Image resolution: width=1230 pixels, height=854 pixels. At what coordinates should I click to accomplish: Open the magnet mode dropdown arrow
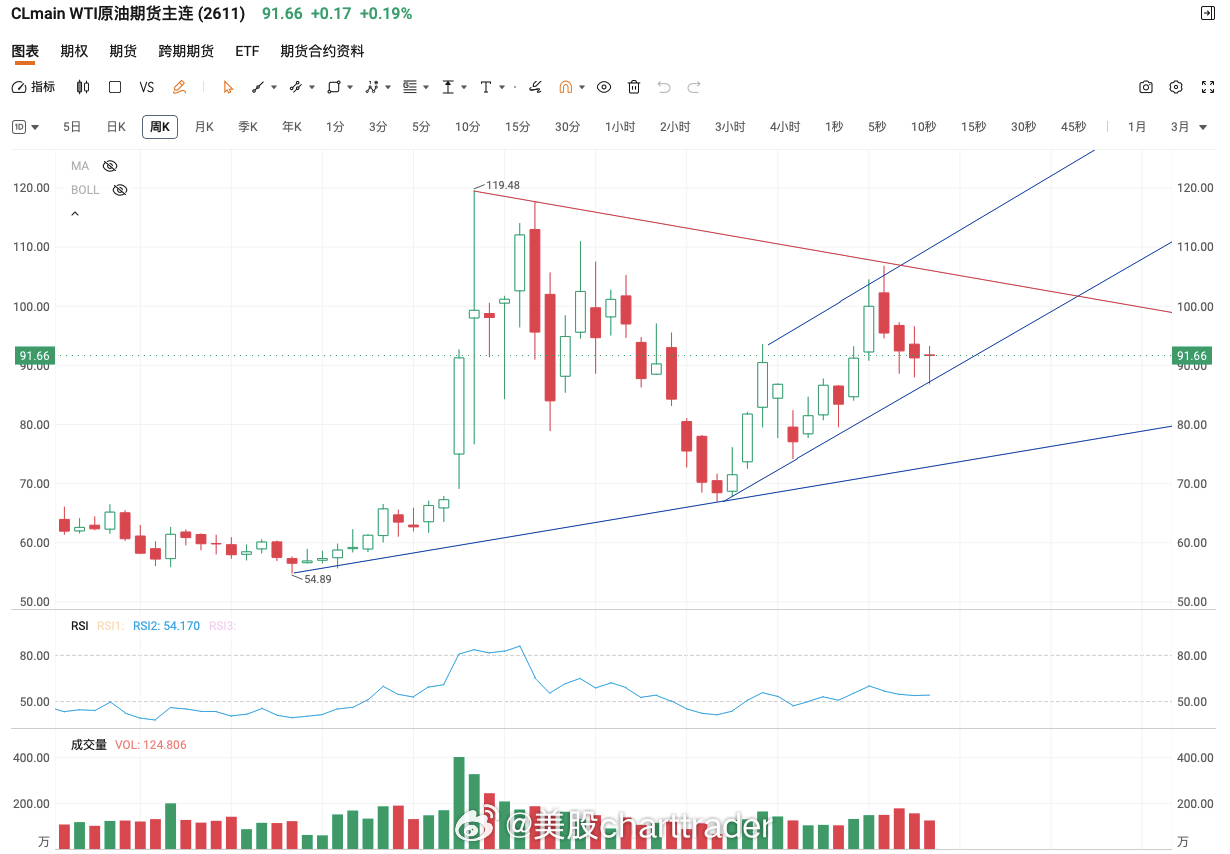pyautogui.click(x=583, y=87)
